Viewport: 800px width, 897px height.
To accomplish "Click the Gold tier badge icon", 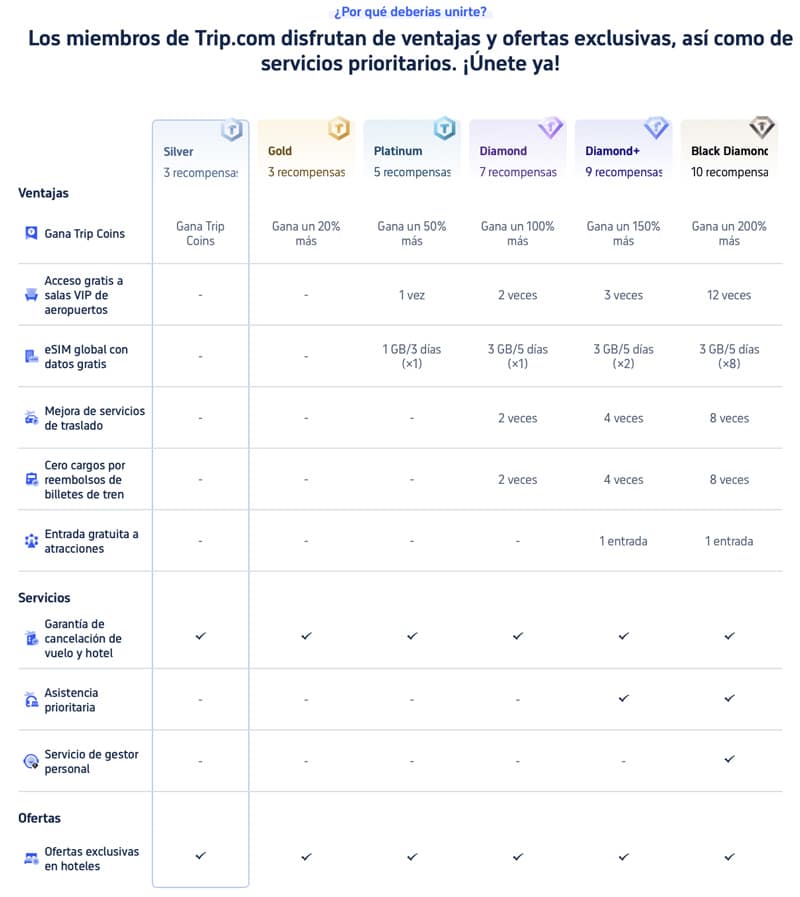I will point(338,128).
